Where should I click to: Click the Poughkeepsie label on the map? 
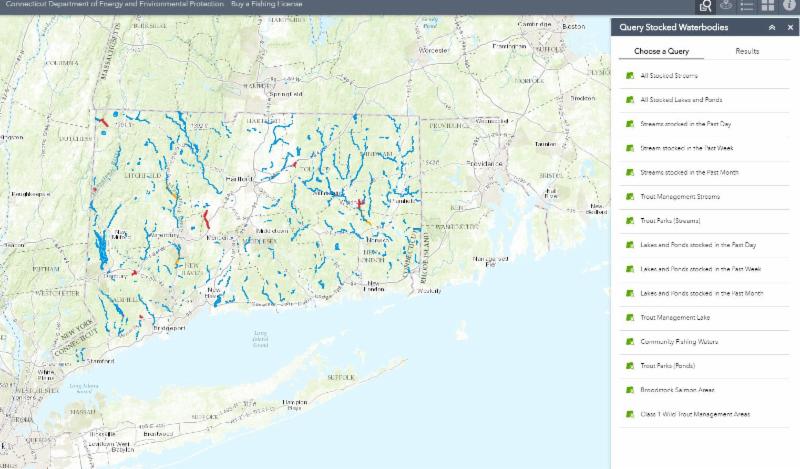31,194
